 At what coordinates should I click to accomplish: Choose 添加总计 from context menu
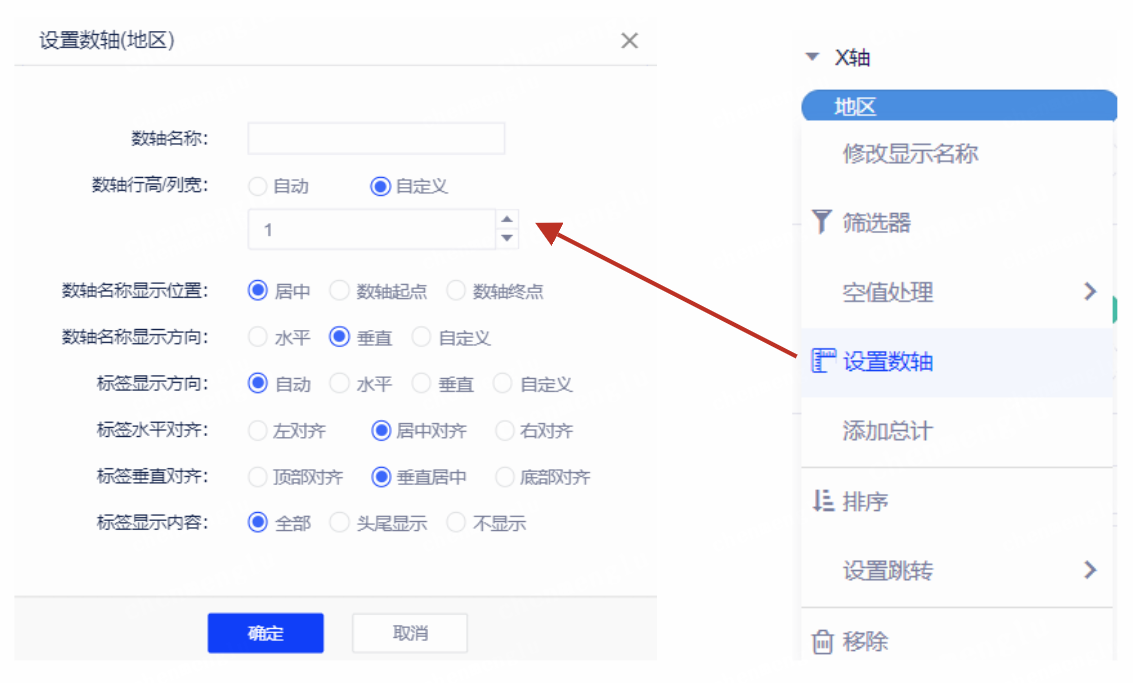pos(887,431)
